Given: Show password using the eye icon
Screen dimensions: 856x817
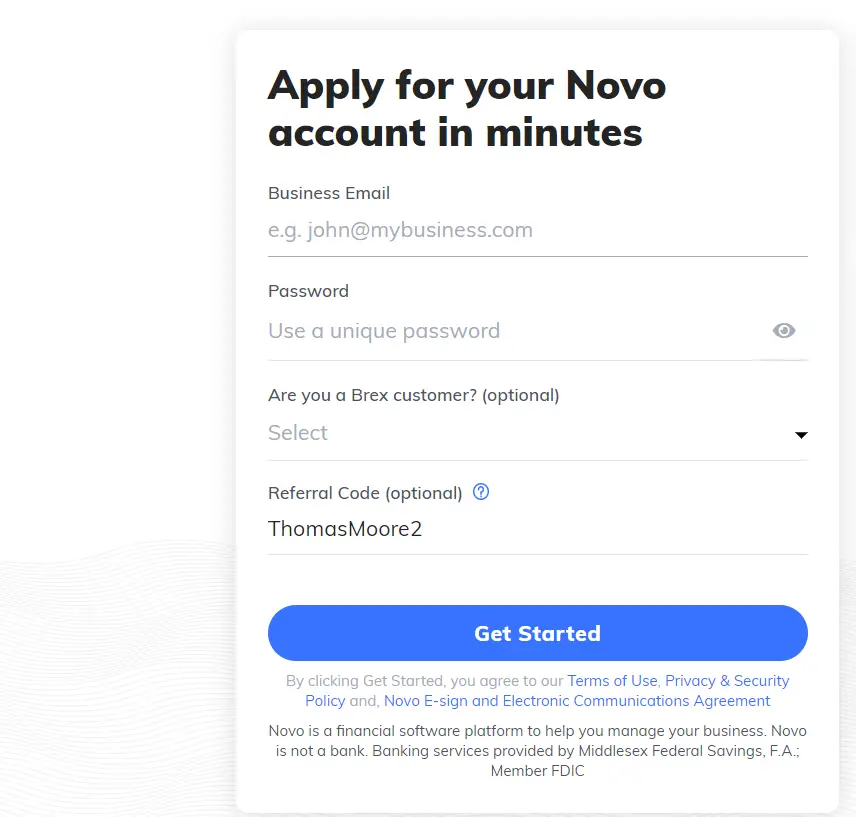Looking at the screenshot, I should [x=783, y=330].
